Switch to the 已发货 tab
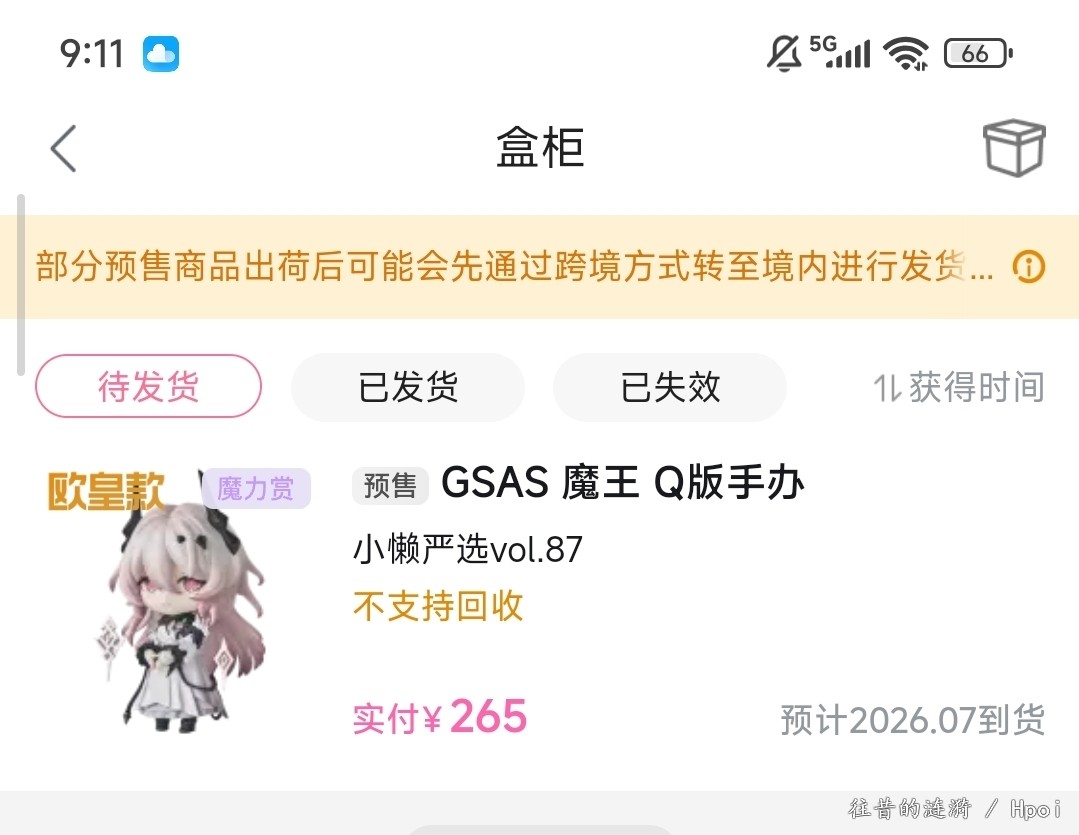Viewport: 1079px width, 835px height. (408, 387)
